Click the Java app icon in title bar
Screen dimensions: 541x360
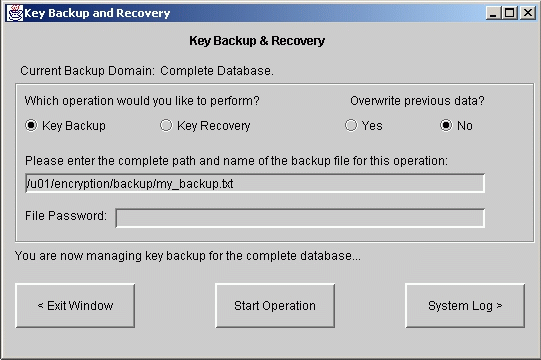tap(14, 13)
